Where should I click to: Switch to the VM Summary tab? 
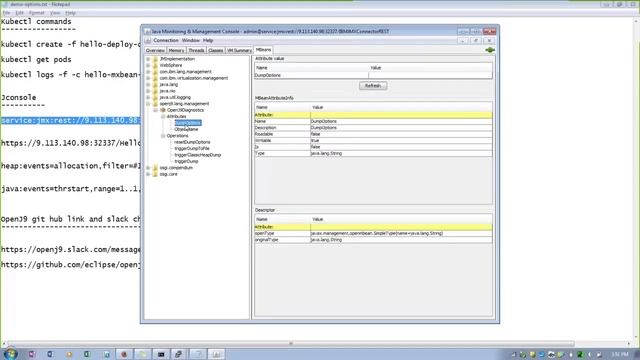pos(239,50)
